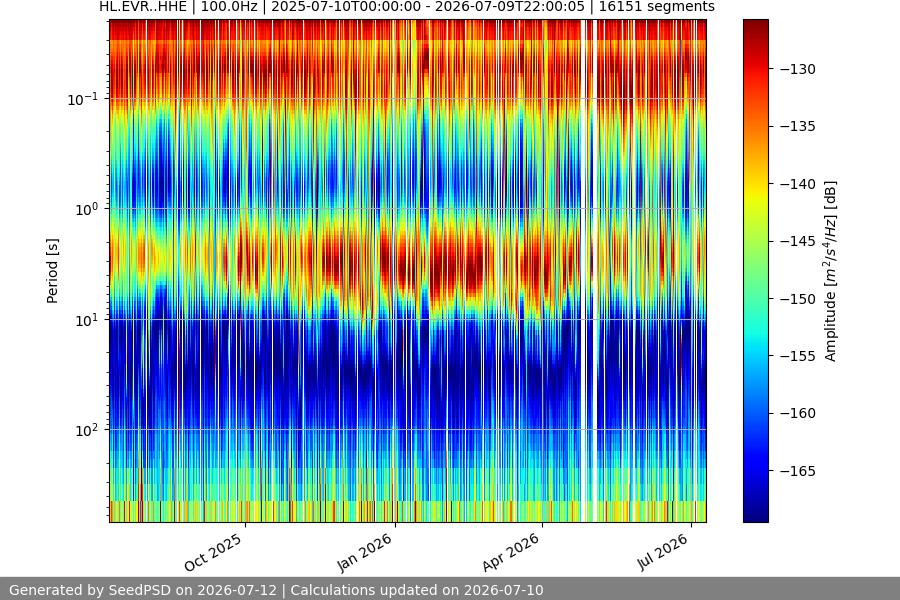Viewport: 900px width, 600px height.
Task: Click the -135 colorbar tick label
Action: [x=798, y=126]
